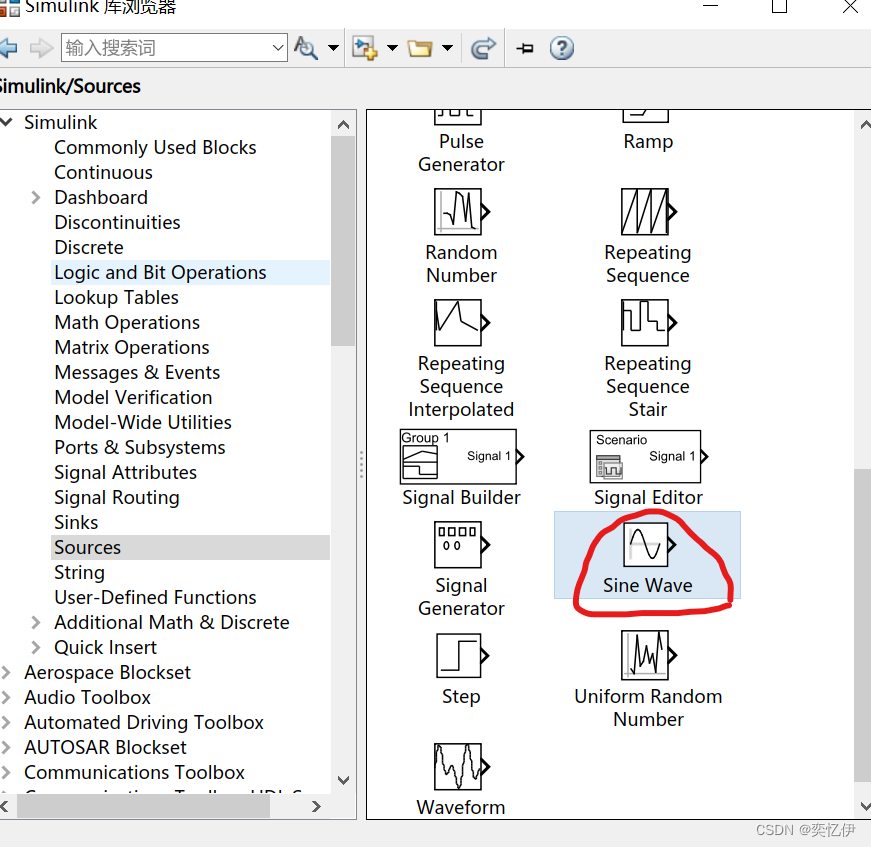The width and height of the screenshot is (871, 847).
Task: Click the pin stay-on-top icon
Action: pyautogui.click(x=525, y=48)
